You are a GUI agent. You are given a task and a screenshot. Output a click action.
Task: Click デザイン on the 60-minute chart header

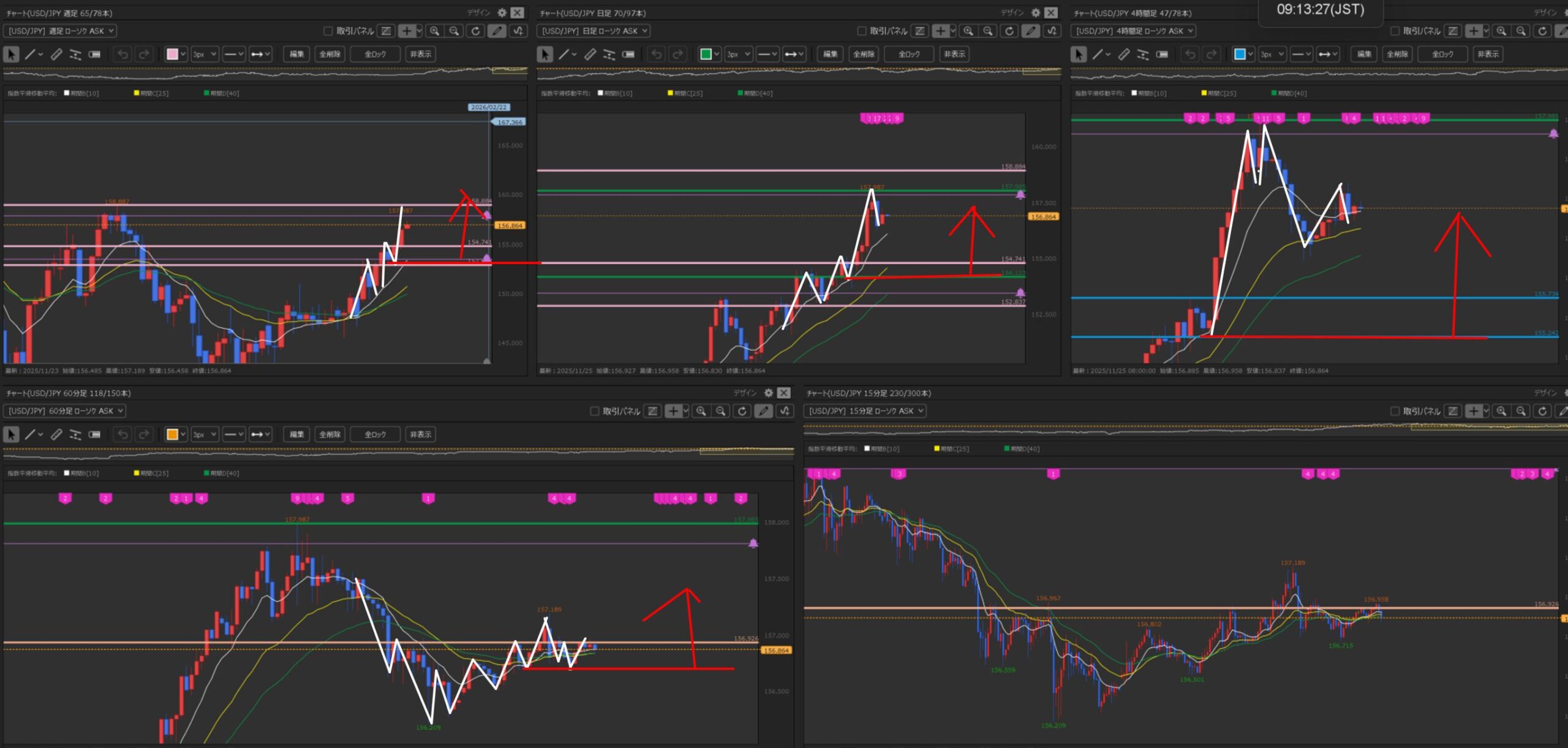click(x=745, y=393)
